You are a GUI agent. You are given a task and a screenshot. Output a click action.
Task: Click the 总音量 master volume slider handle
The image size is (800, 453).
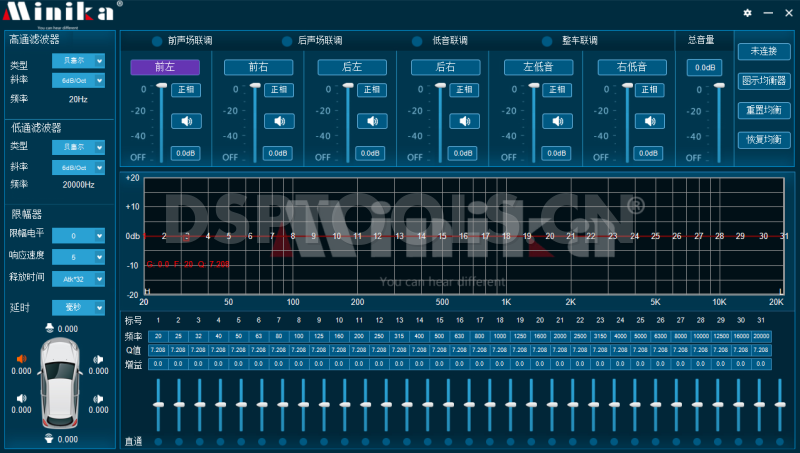[719, 86]
